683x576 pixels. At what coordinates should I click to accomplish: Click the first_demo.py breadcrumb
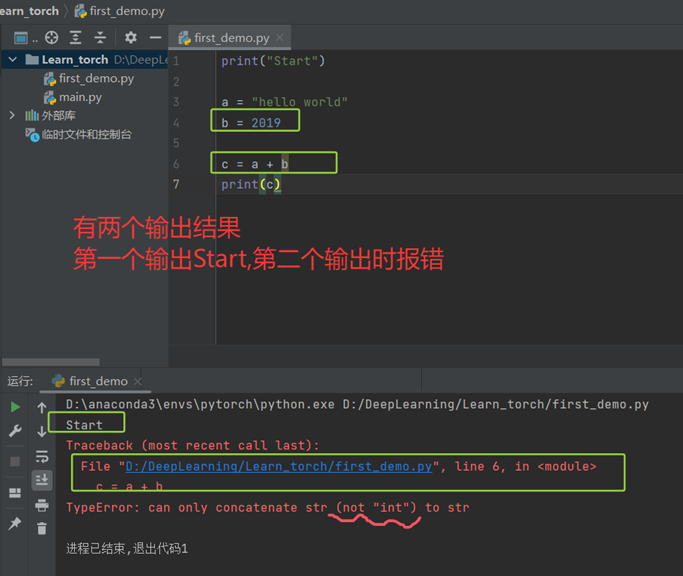click(x=119, y=11)
